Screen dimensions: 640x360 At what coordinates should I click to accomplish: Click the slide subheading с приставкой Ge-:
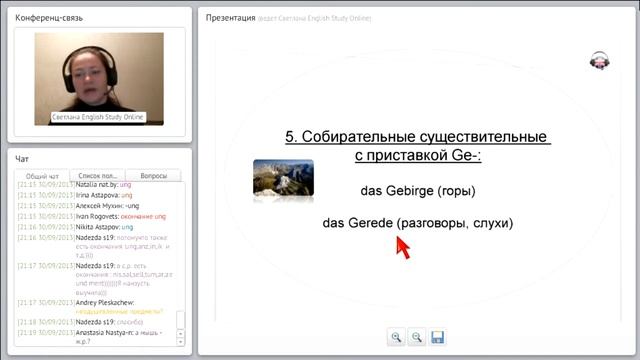[418, 156]
